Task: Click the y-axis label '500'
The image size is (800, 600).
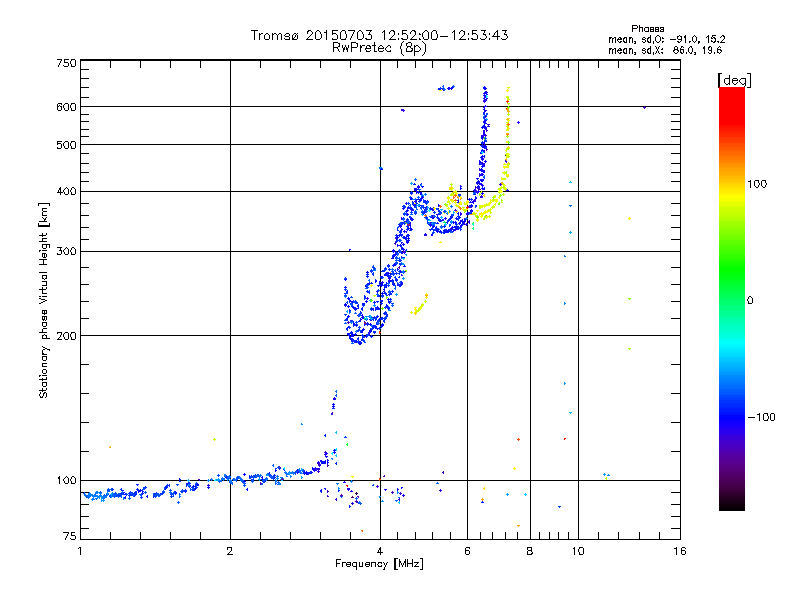Action: (x=66, y=145)
